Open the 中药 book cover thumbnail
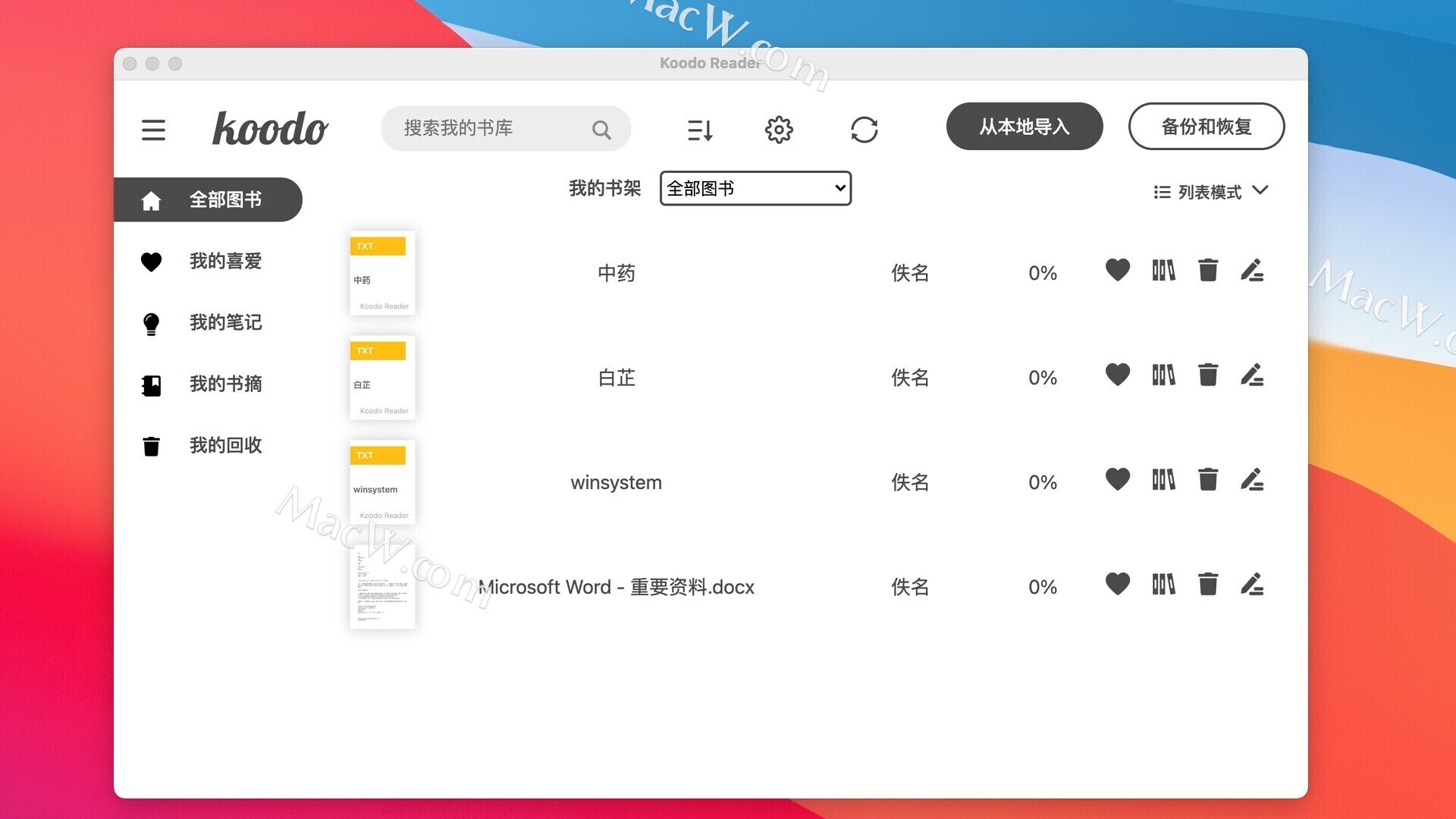The width and height of the screenshot is (1456, 819). [382, 273]
